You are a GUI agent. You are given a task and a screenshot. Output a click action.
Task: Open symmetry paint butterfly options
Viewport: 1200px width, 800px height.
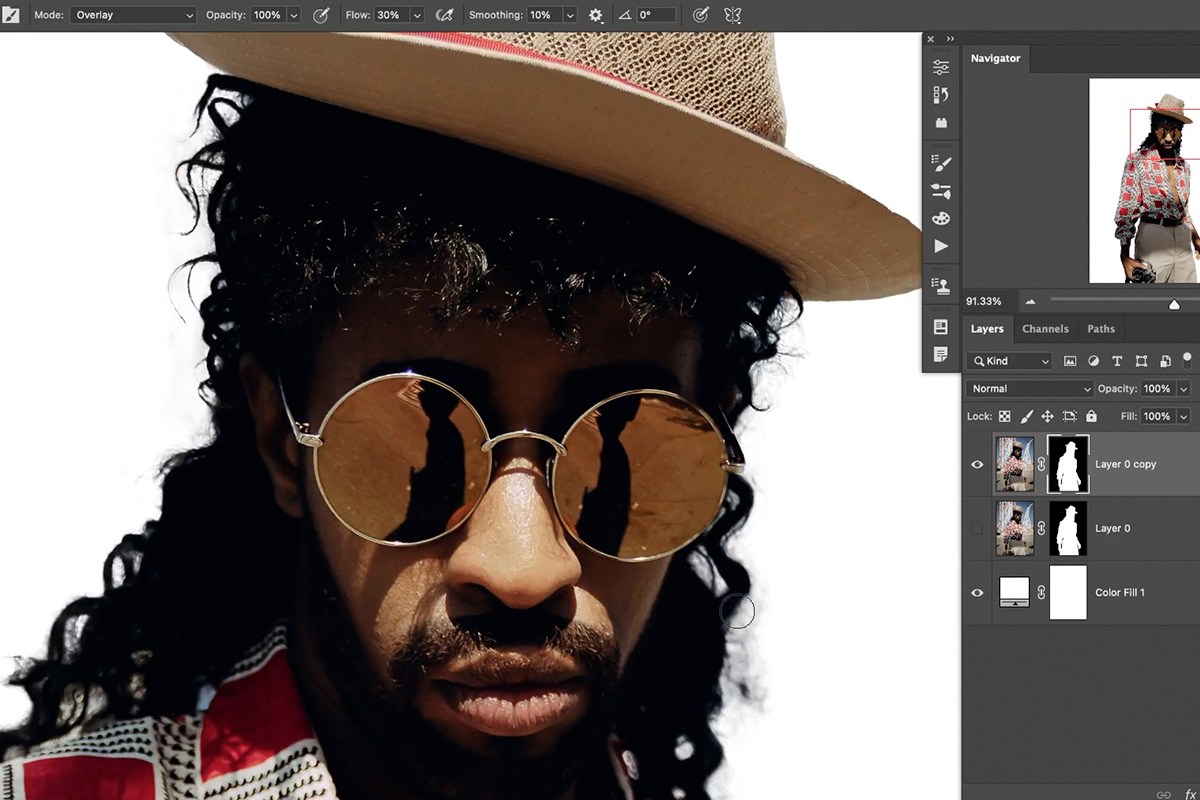tap(733, 16)
